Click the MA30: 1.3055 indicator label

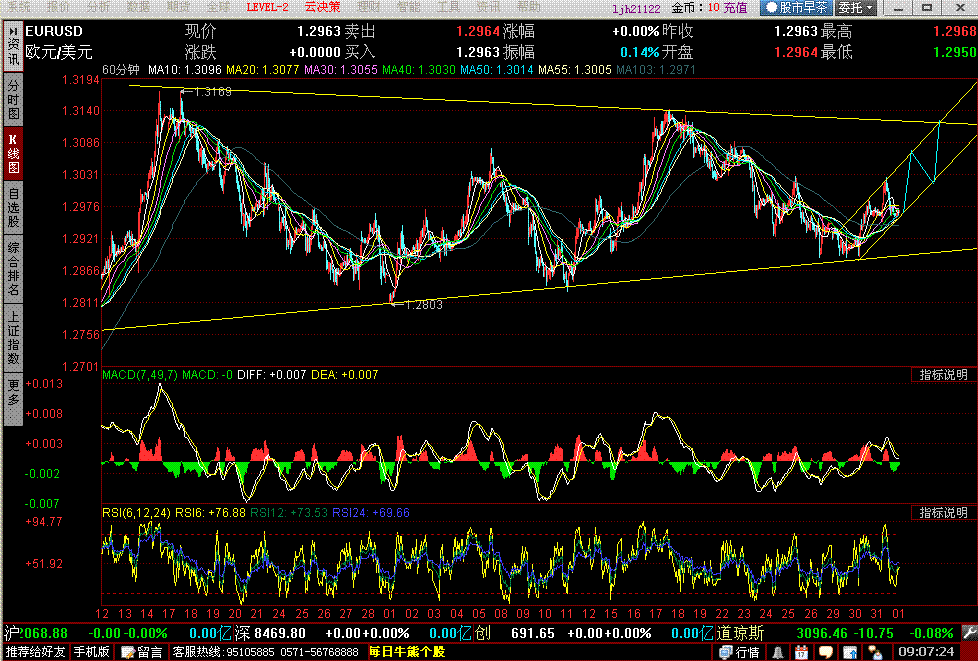(341, 70)
